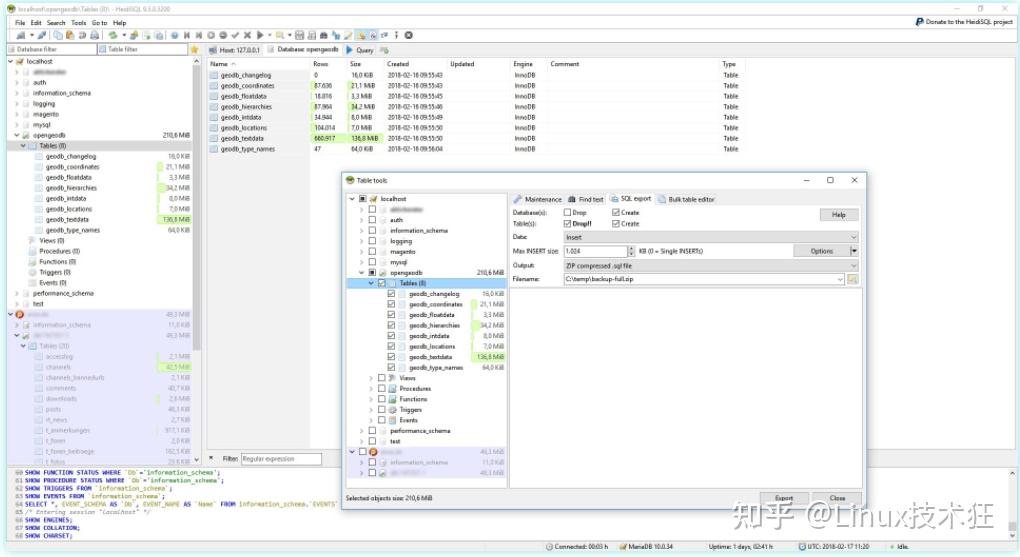
Task: Open the File menu
Action: coord(20,22)
